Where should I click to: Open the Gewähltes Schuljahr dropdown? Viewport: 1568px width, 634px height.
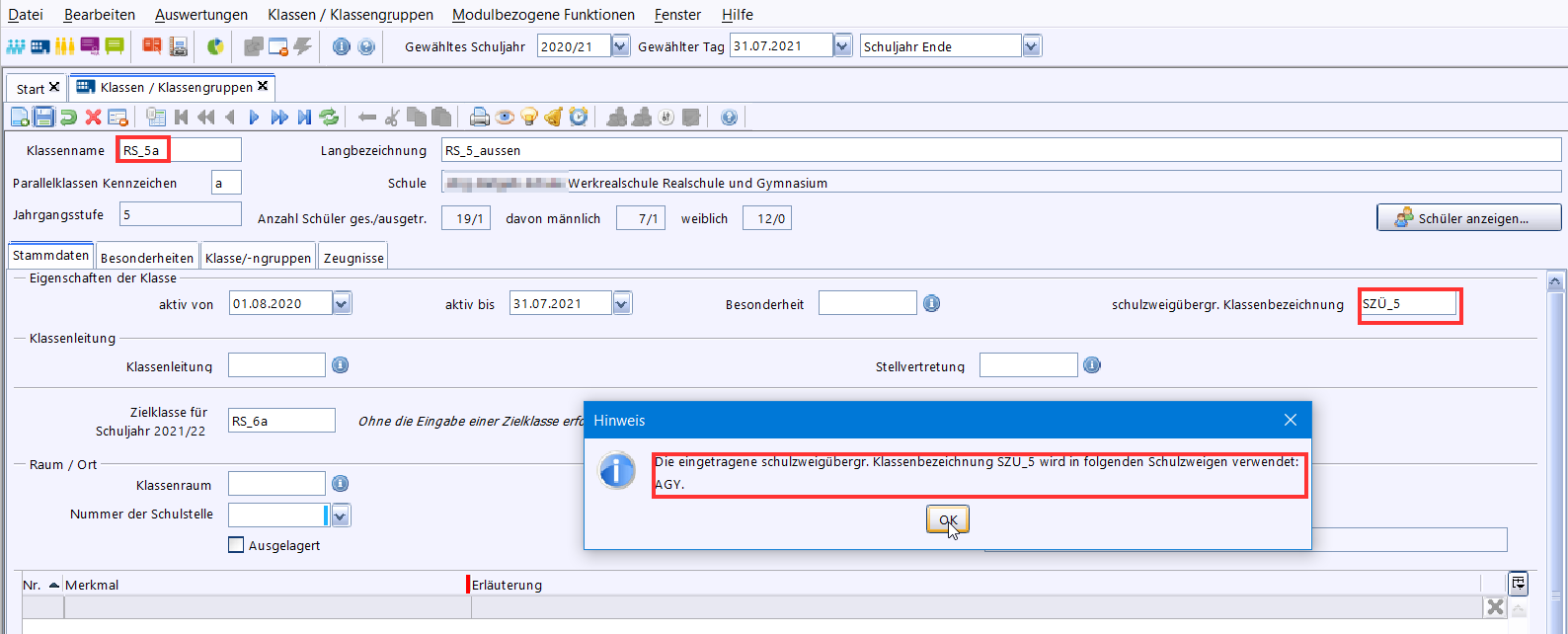[x=620, y=46]
